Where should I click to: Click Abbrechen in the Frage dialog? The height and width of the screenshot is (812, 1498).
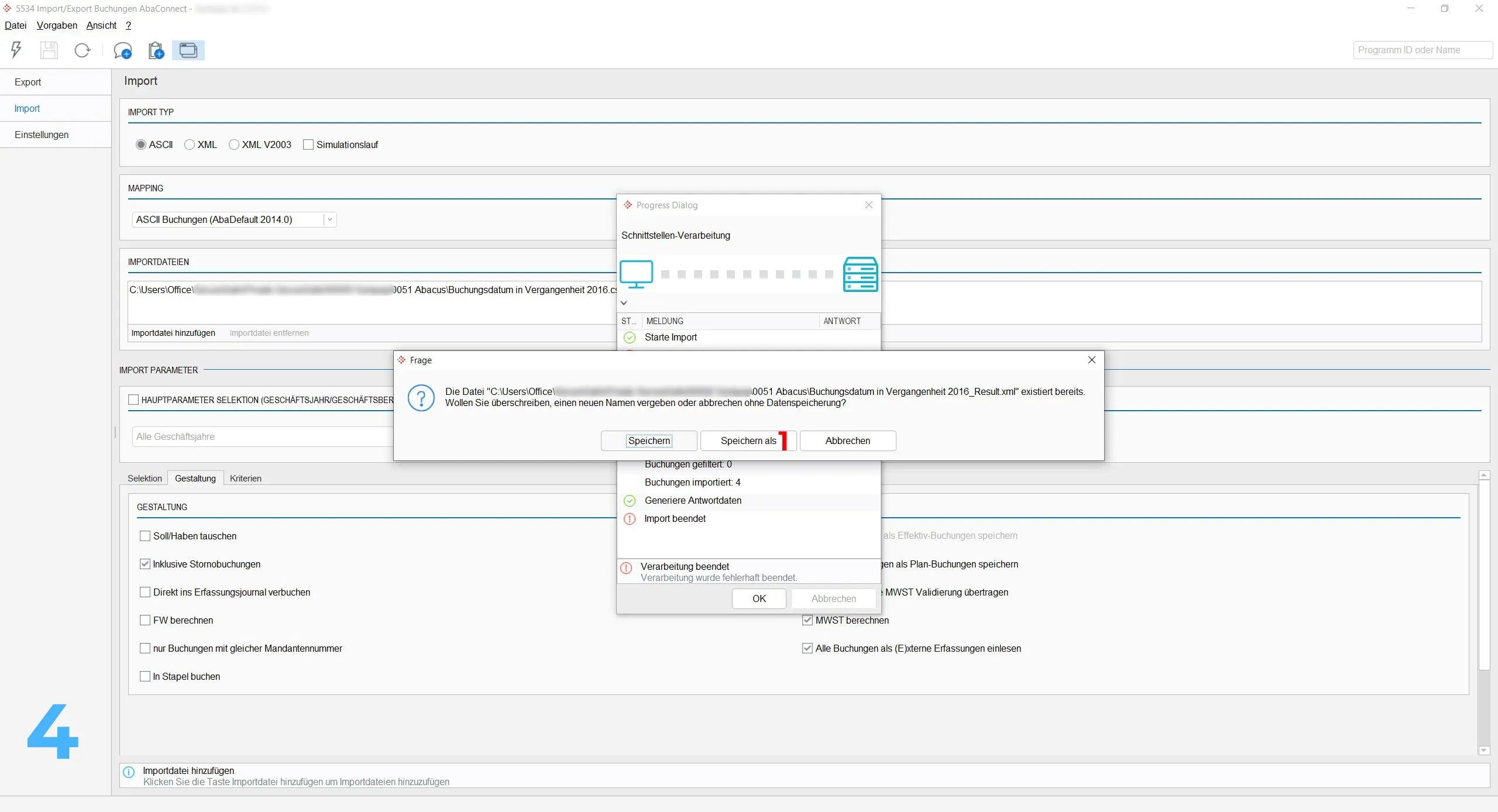pyautogui.click(x=847, y=441)
